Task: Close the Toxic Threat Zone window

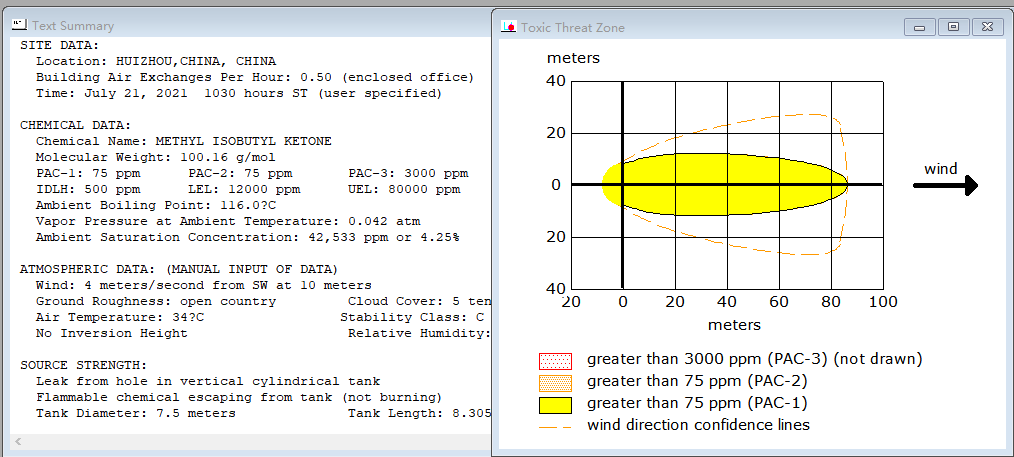Action: [x=987, y=27]
